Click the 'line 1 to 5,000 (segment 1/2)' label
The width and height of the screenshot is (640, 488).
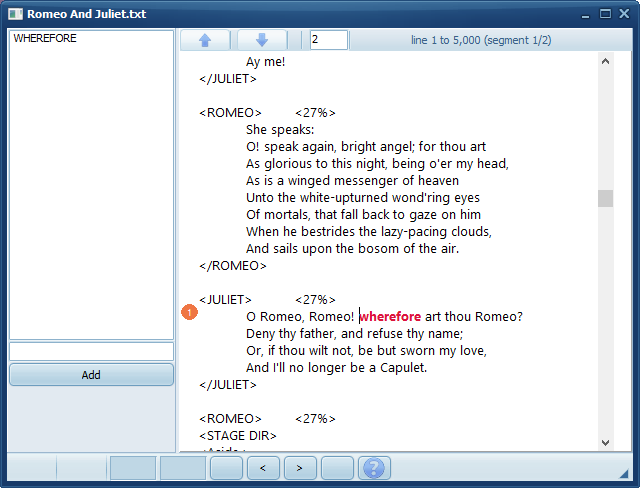(481, 40)
